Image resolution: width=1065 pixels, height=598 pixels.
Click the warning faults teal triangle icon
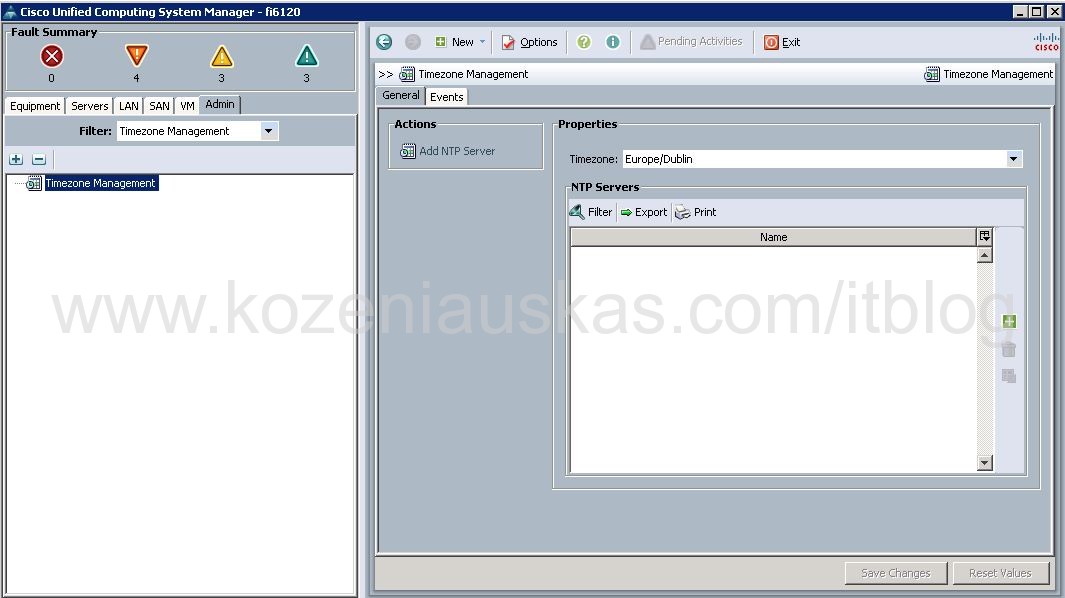306,56
